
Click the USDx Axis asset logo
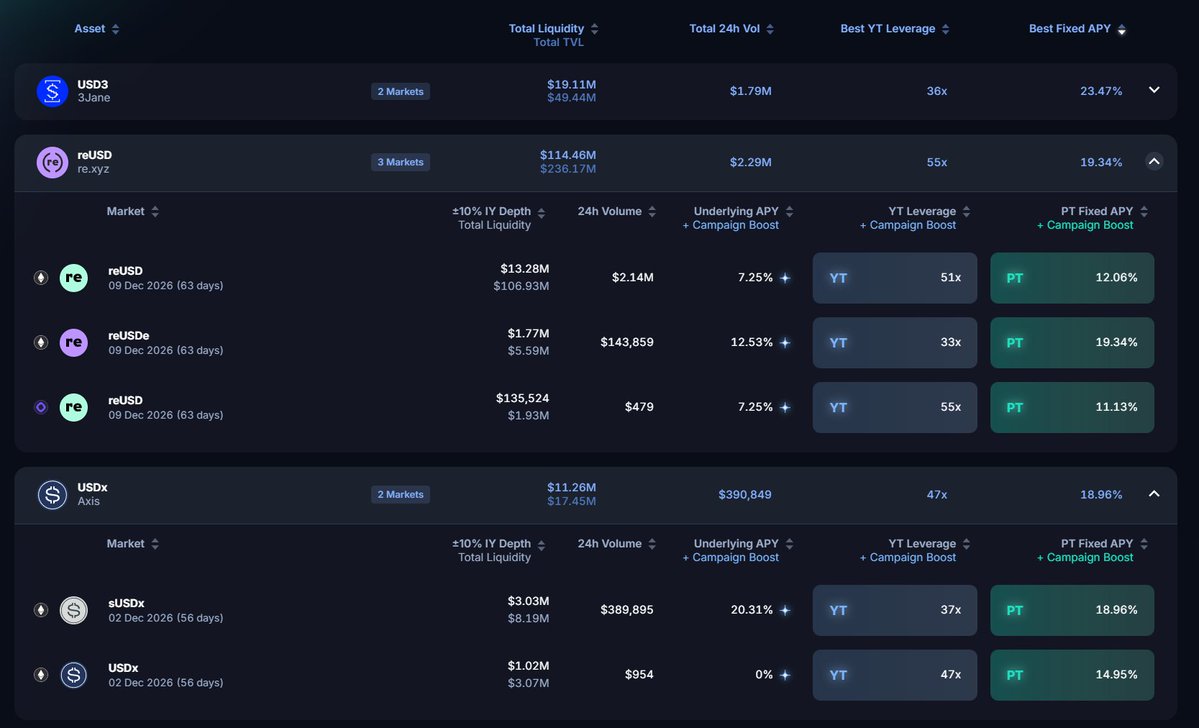point(52,495)
